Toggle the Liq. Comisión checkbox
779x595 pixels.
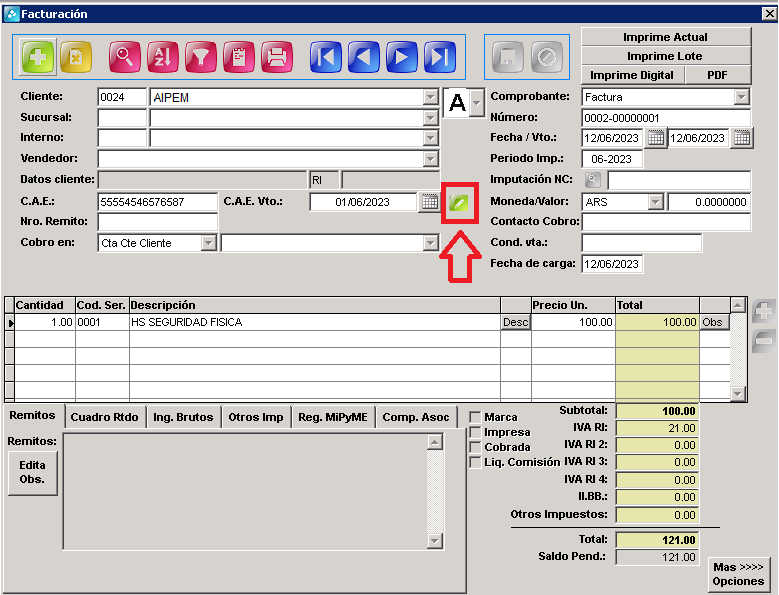pyautogui.click(x=475, y=462)
